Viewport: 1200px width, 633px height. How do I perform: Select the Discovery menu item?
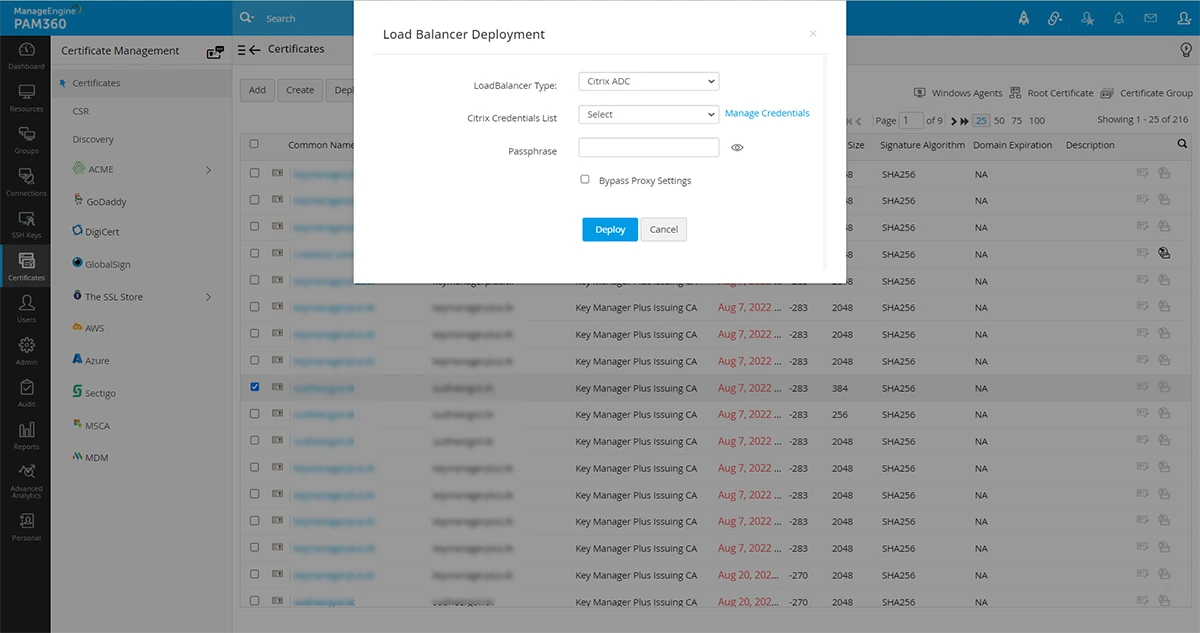coord(93,139)
